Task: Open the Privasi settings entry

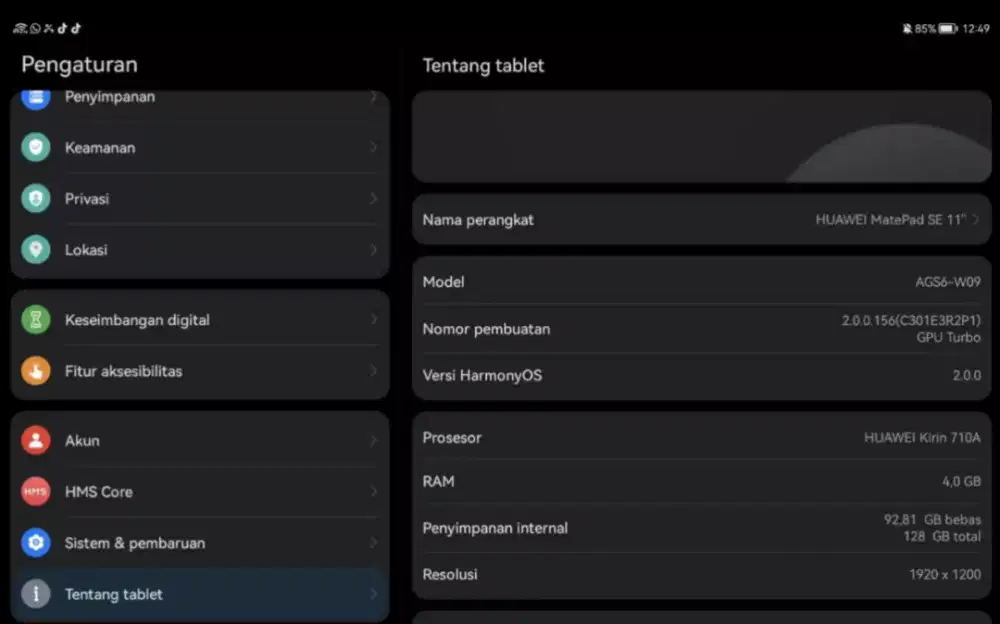Action: click(200, 198)
